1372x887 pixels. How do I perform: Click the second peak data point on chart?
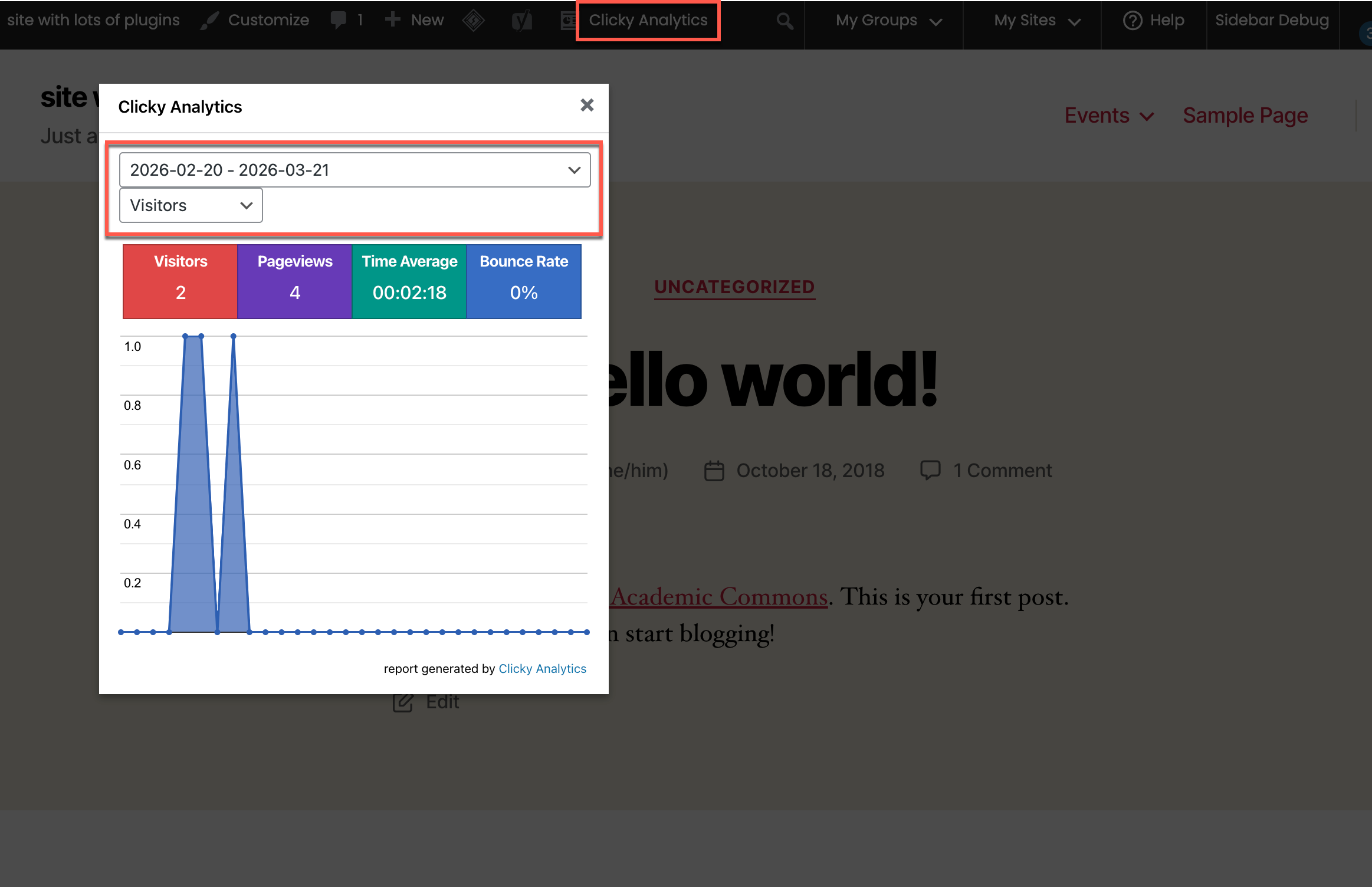(x=234, y=336)
